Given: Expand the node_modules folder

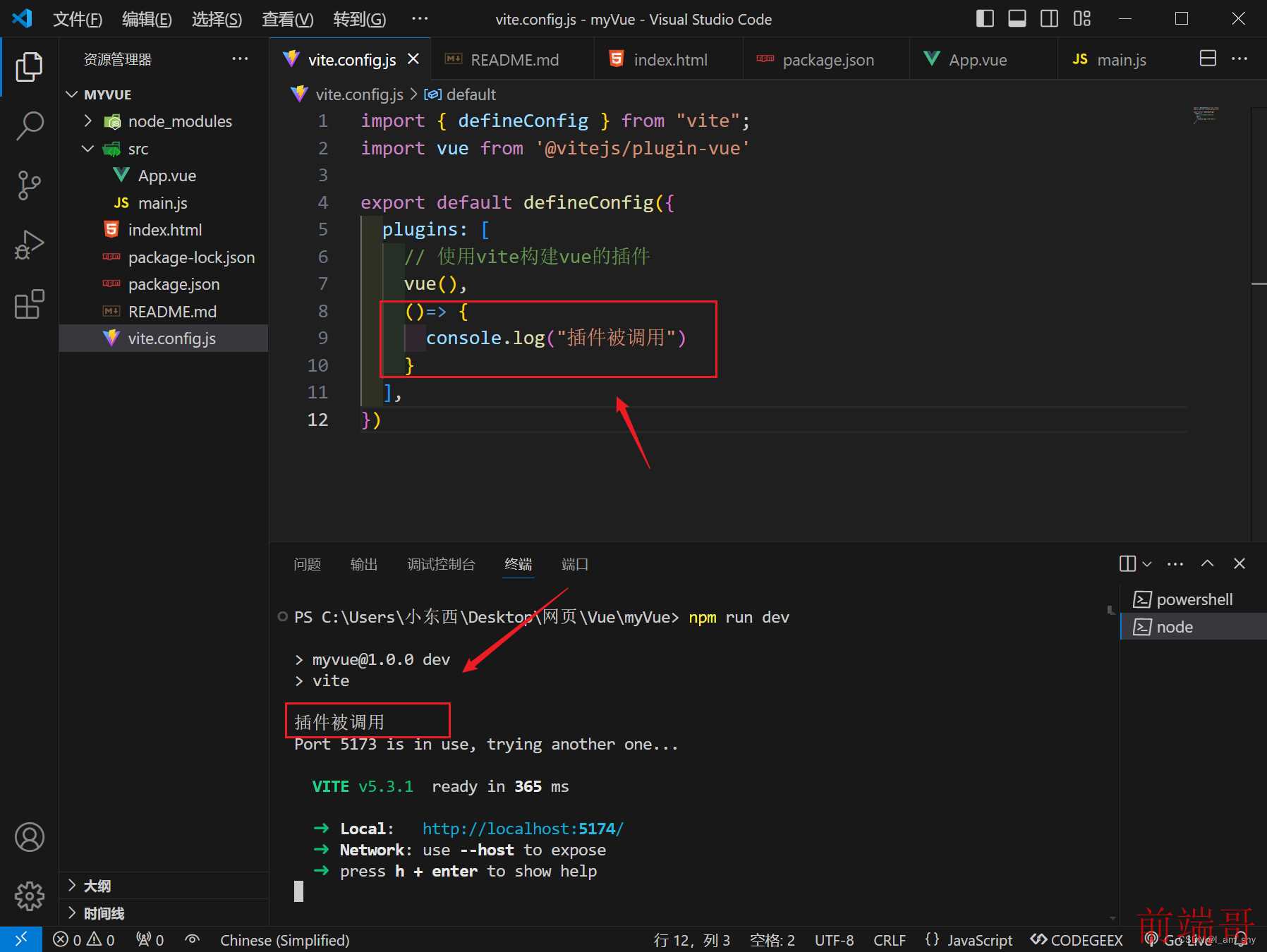Looking at the screenshot, I should click(164, 121).
